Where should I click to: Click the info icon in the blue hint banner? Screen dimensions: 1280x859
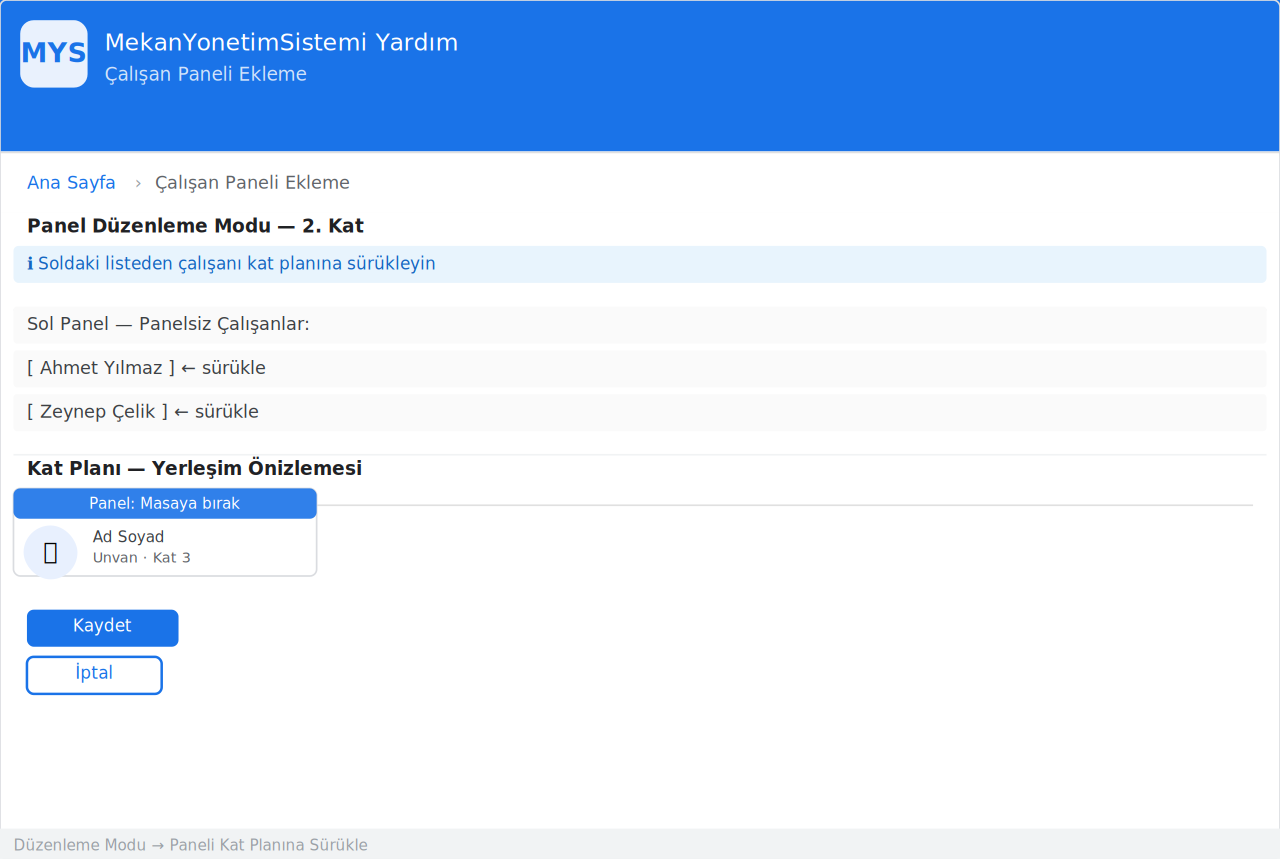30,264
